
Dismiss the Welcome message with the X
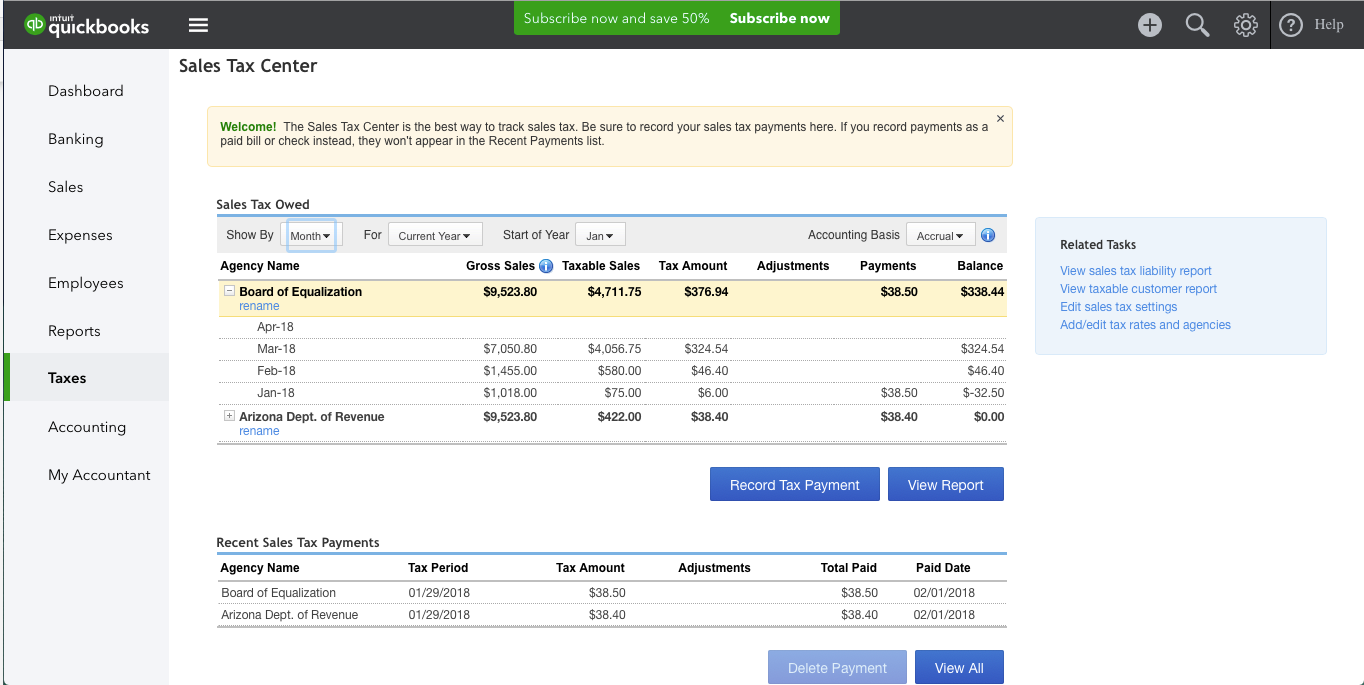[x=1000, y=117]
